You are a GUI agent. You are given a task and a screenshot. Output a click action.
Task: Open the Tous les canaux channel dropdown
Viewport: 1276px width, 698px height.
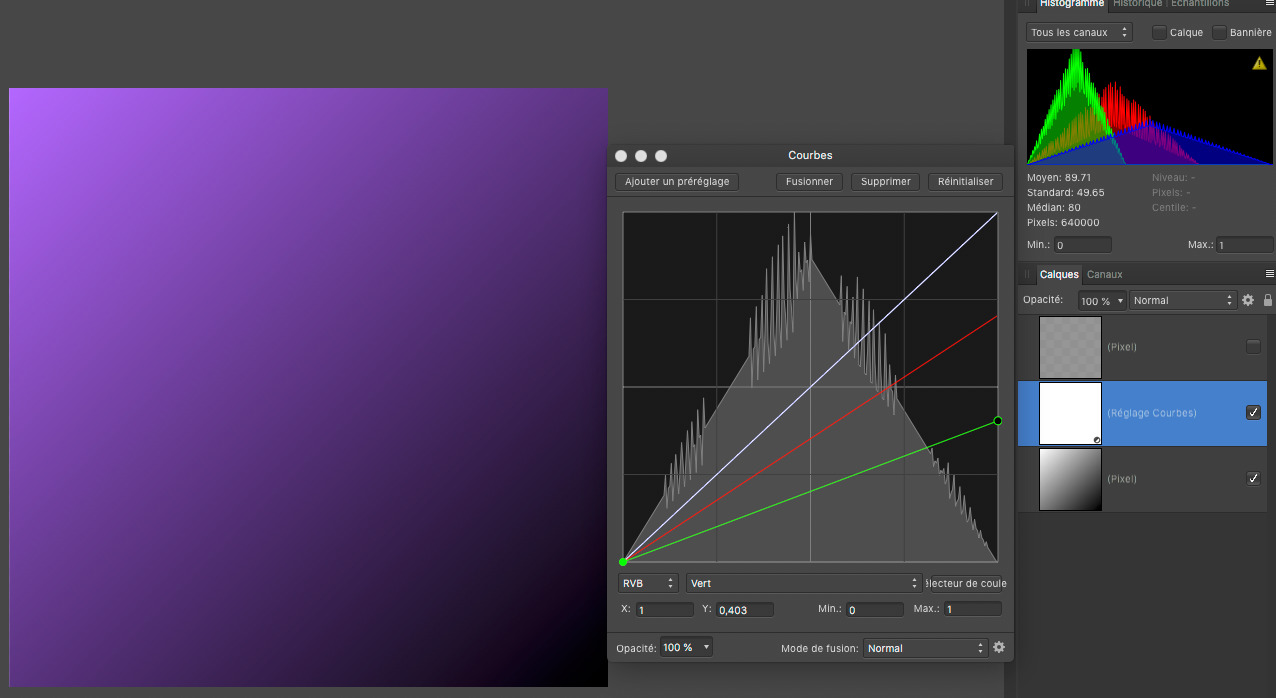pyautogui.click(x=1079, y=33)
